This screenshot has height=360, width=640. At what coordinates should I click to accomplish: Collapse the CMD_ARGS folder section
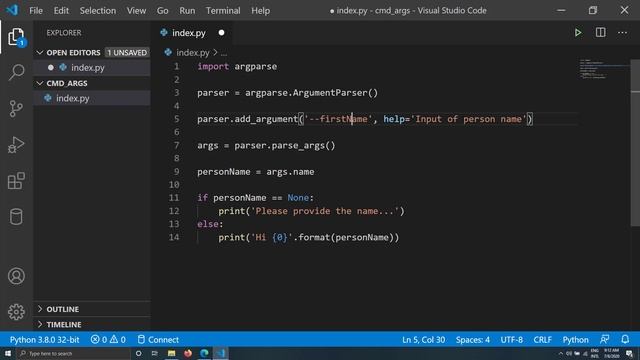click(40, 83)
